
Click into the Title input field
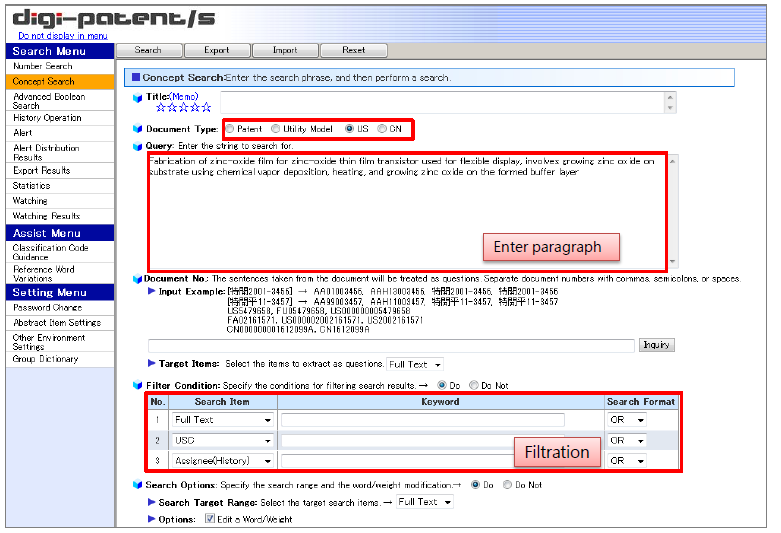(x=443, y=103)
